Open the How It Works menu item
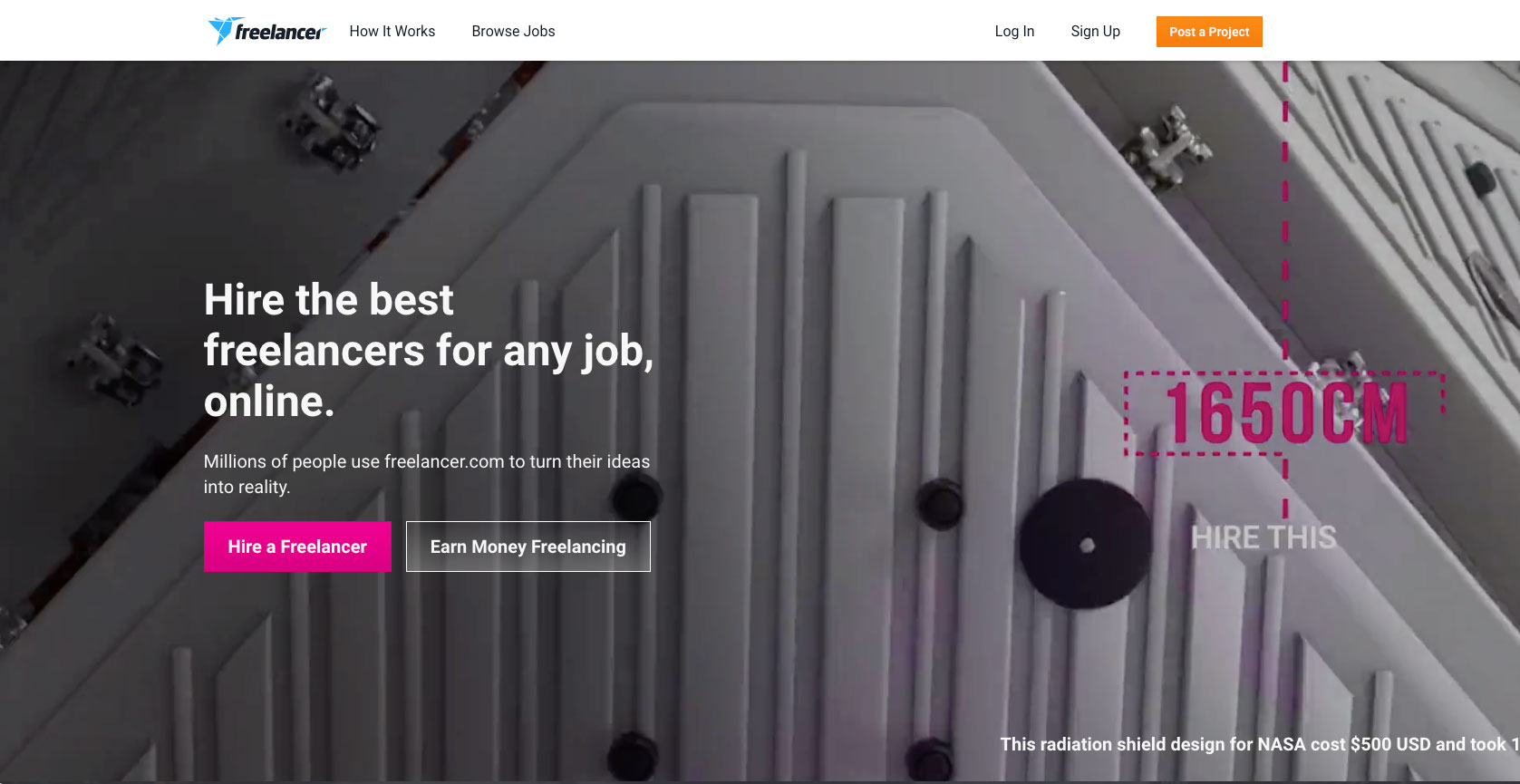Image resolution: width=1520 pixels, height=784 pixels. 392,31
